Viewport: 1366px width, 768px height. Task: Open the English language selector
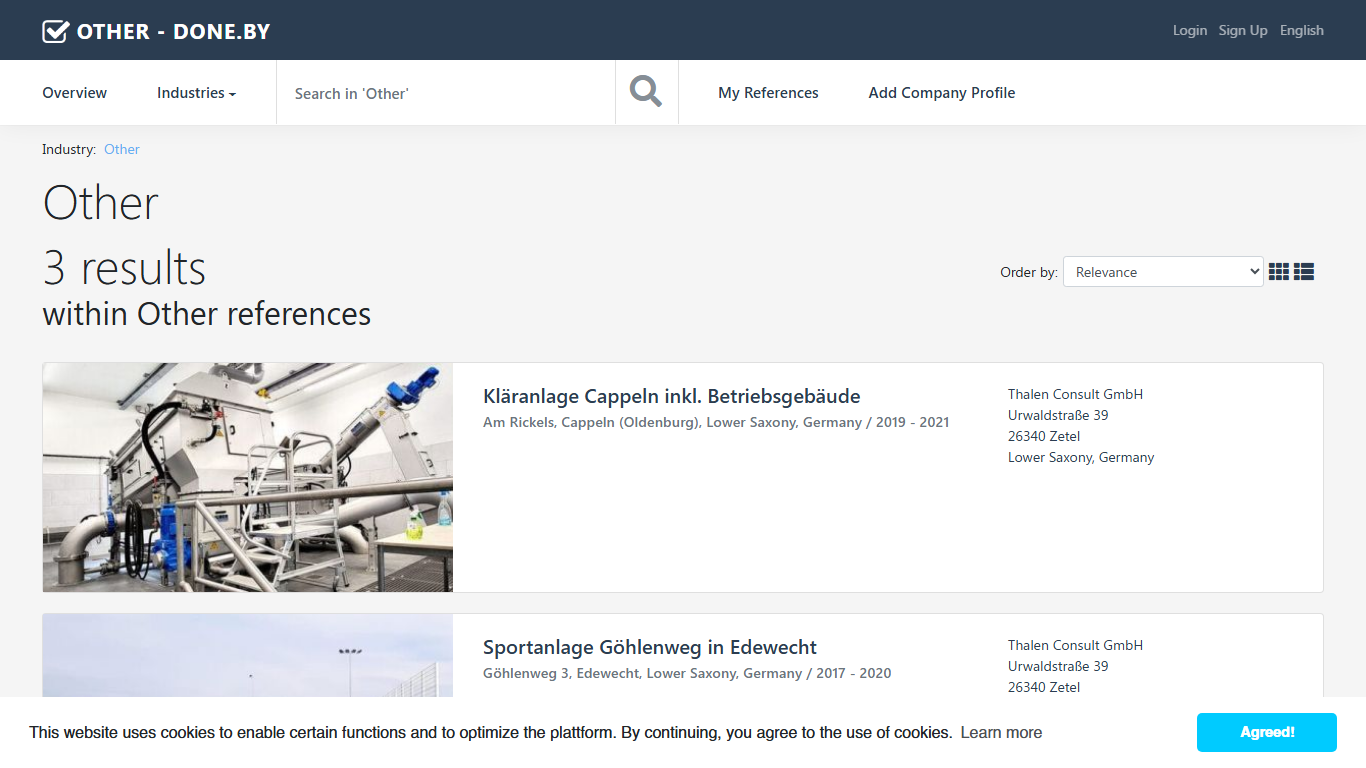1302,30
